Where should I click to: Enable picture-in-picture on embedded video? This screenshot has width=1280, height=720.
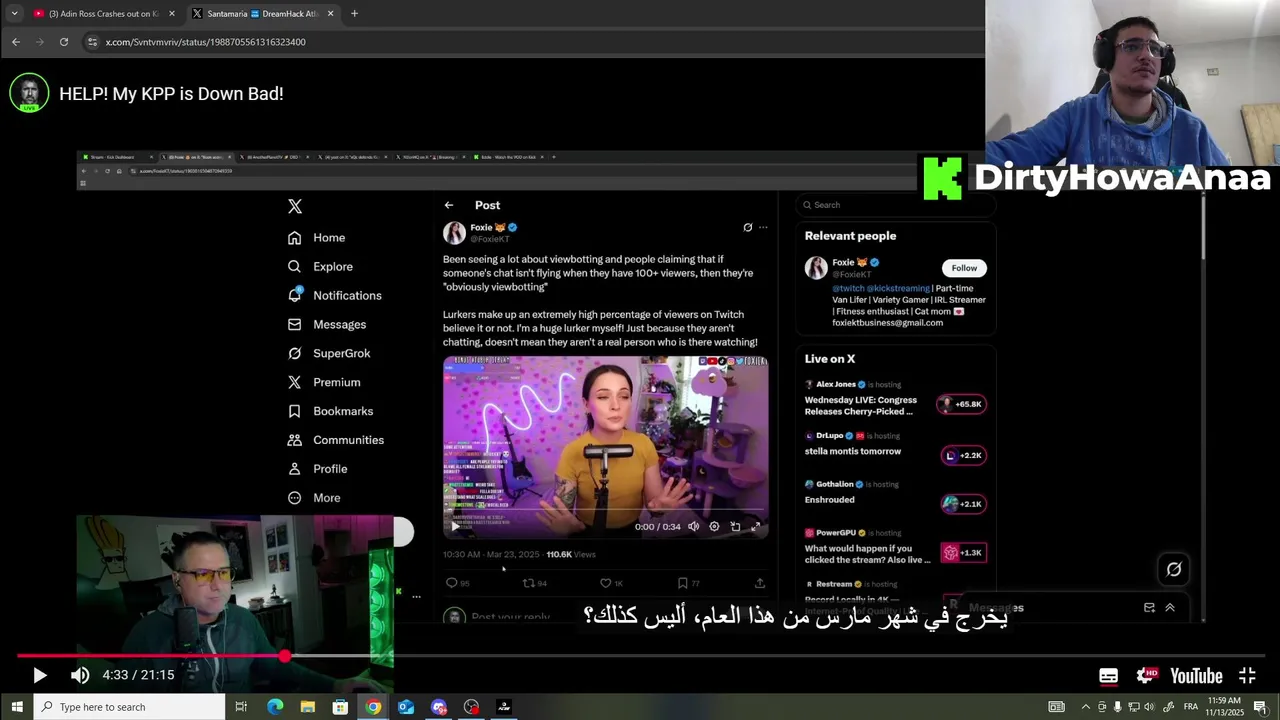(735, 526)
